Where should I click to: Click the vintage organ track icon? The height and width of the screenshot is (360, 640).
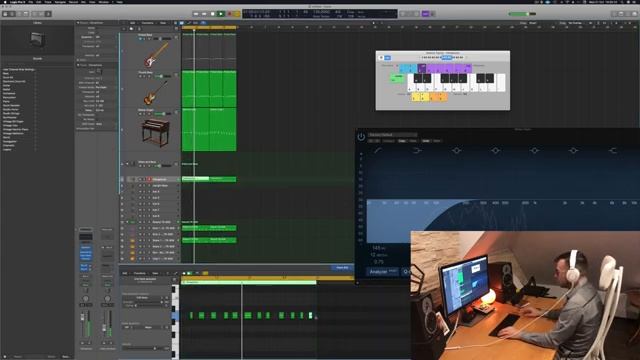tap(156, 133)
